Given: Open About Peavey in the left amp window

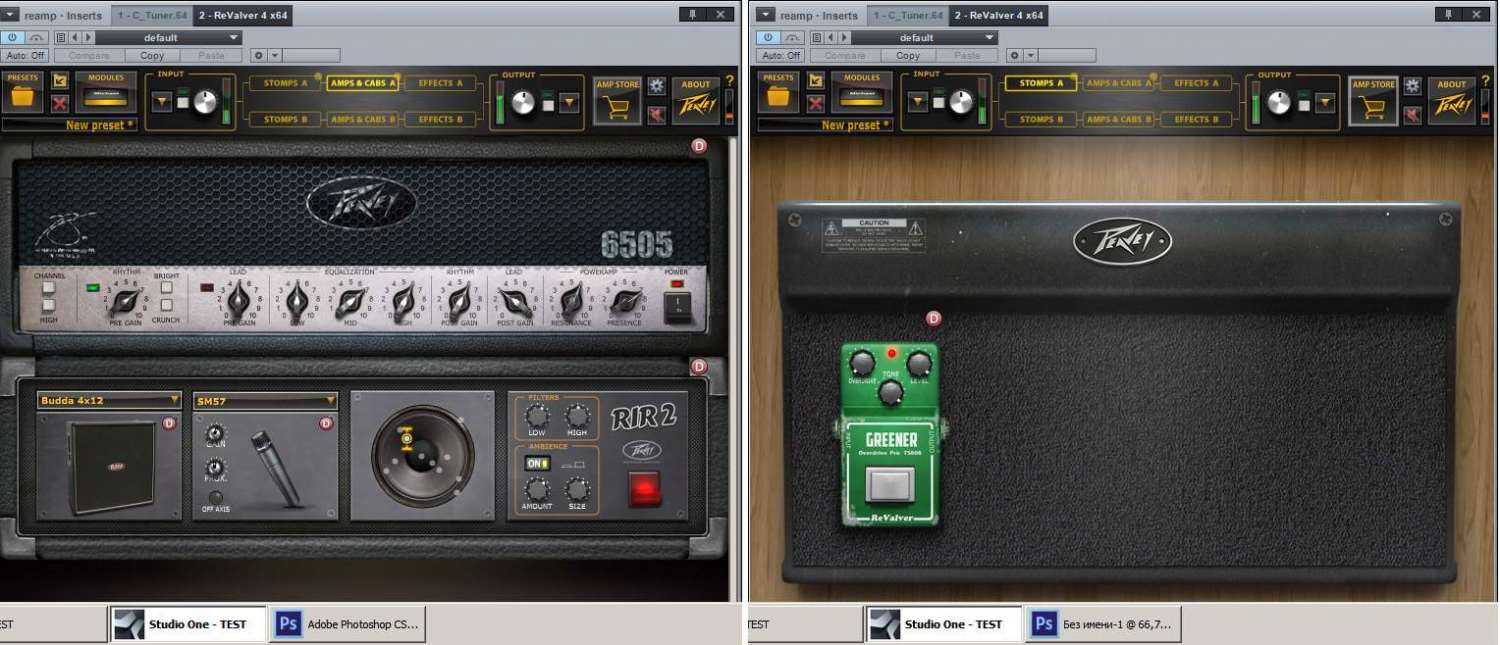Looking at the screenshot, I should pyautogui.click(x=696, y=101).
